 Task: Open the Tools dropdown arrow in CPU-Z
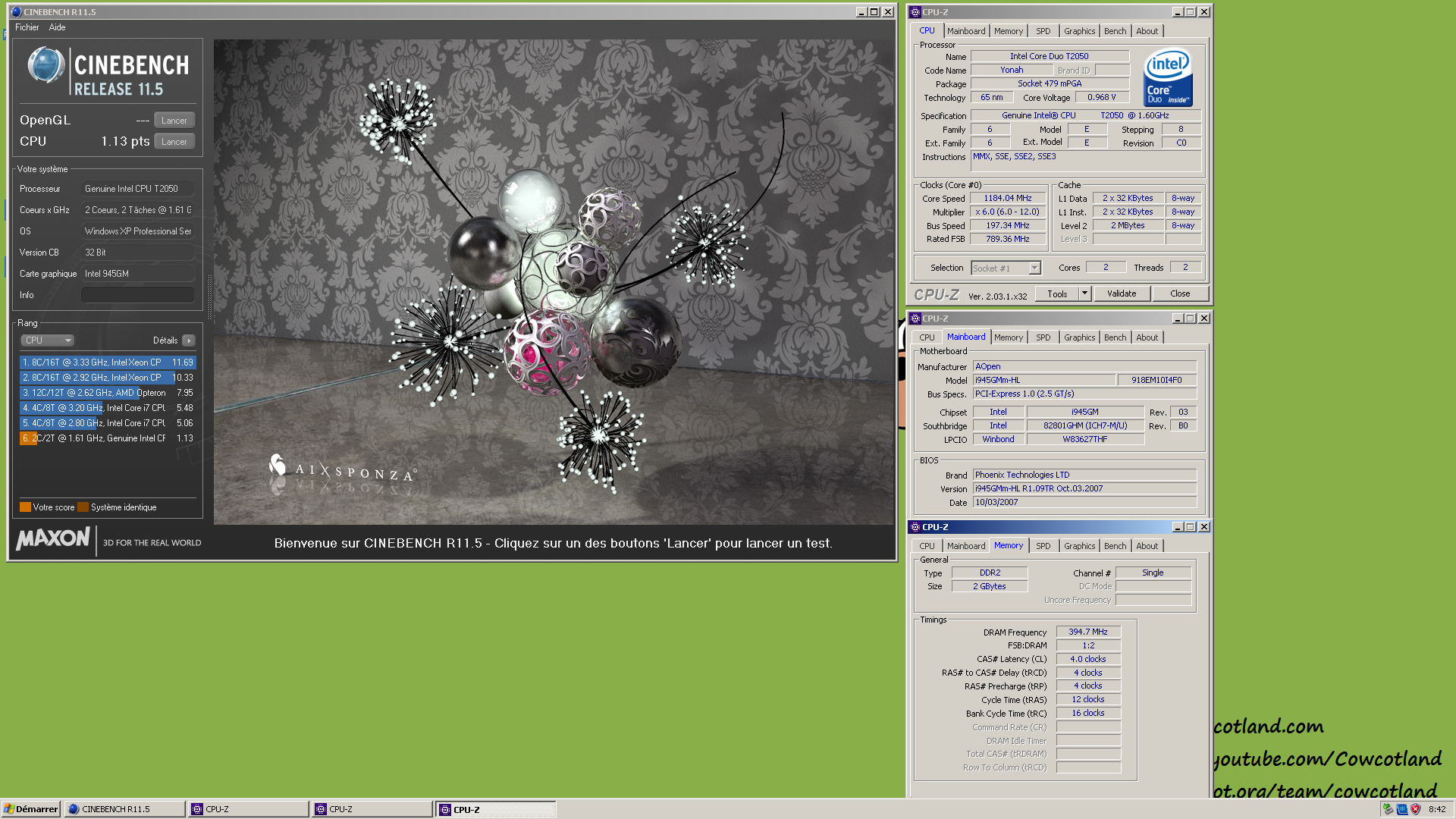click(1085, 294)
